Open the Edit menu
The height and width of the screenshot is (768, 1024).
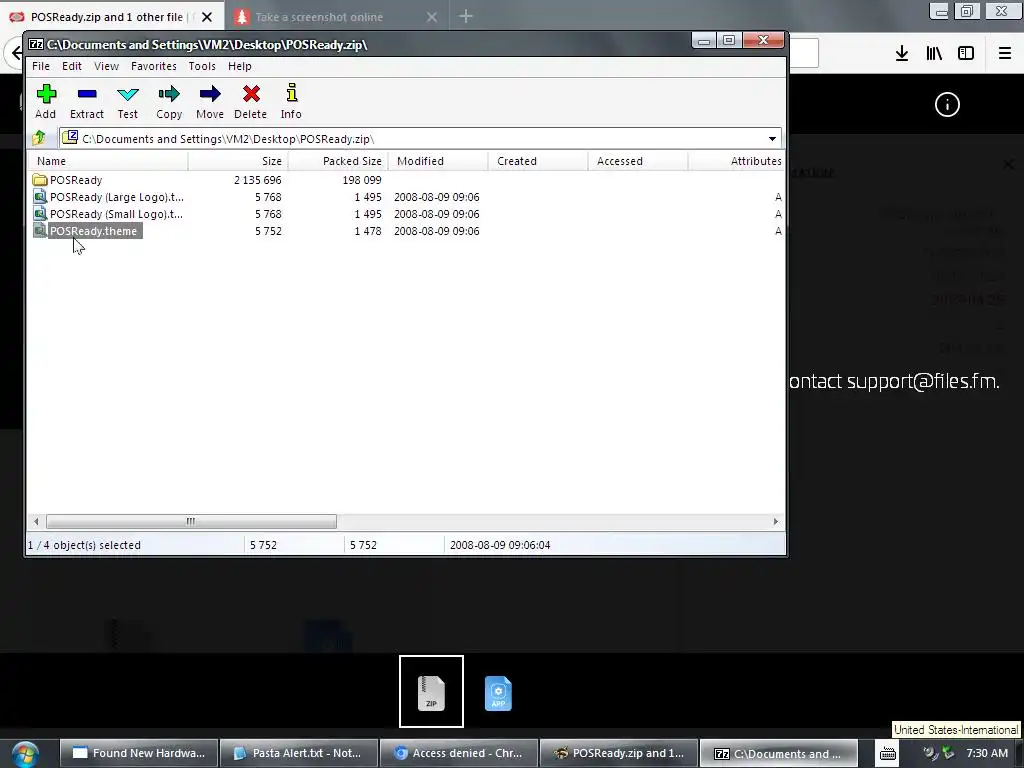click(72, 66)
